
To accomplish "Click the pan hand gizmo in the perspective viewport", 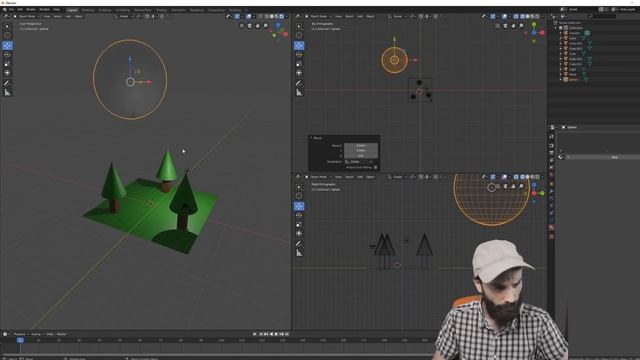I will click(258, 26).
